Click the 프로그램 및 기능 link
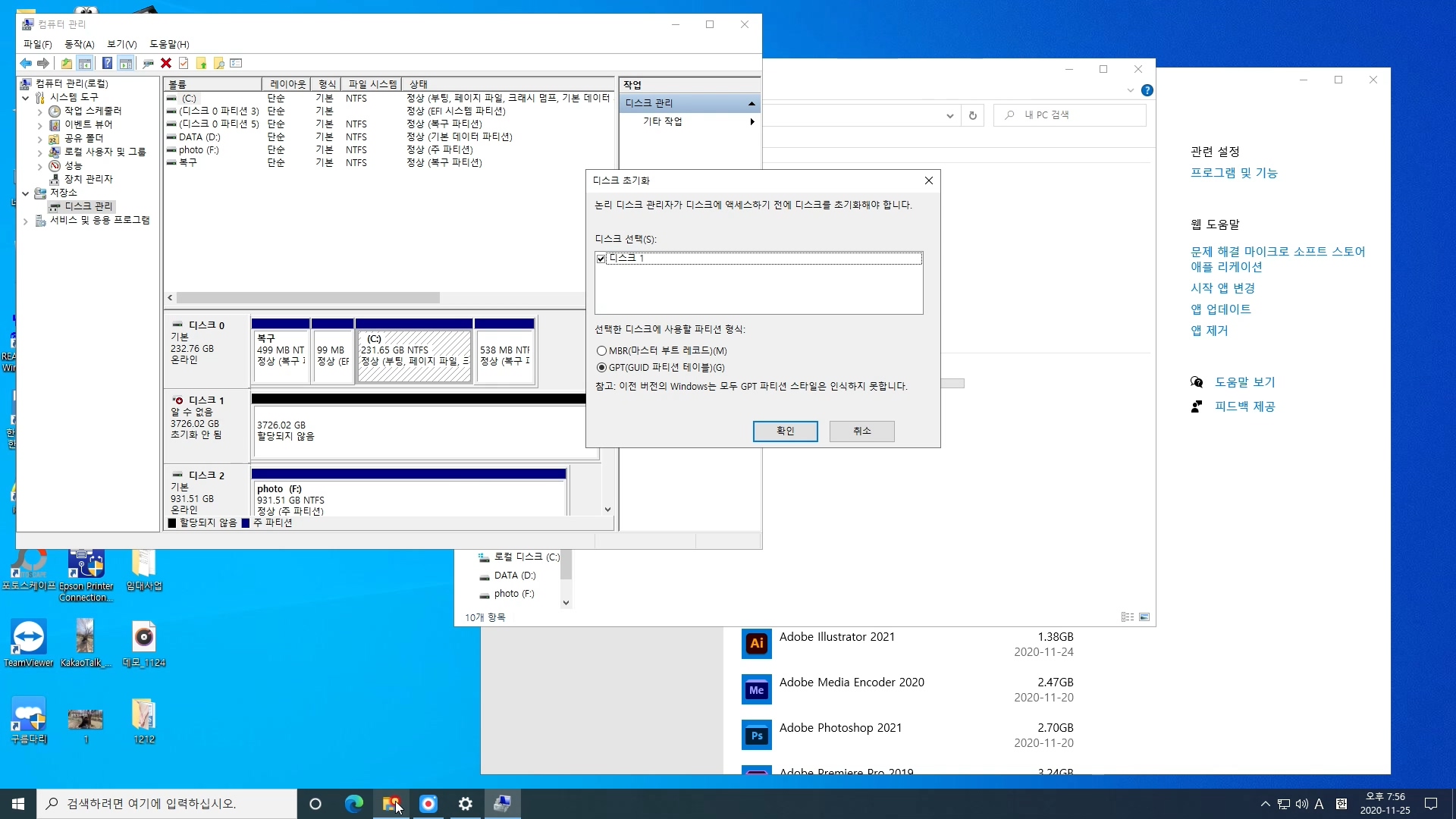The height and width of the screenshot is (819, 1456). 1233,173
